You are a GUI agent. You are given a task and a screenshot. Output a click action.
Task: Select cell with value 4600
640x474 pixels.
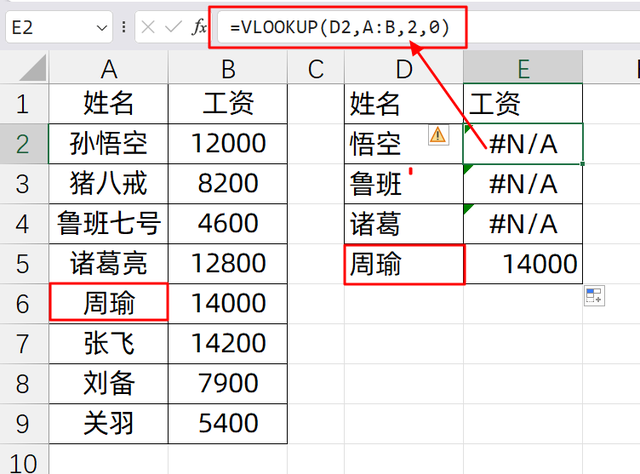[228, 224]
